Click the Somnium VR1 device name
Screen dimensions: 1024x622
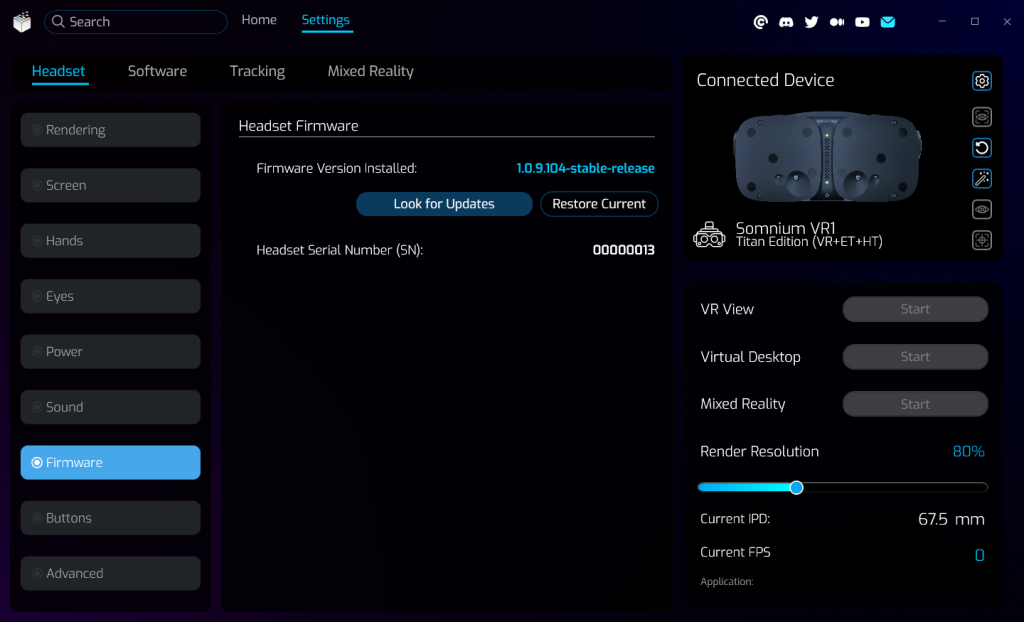point(785,228)
